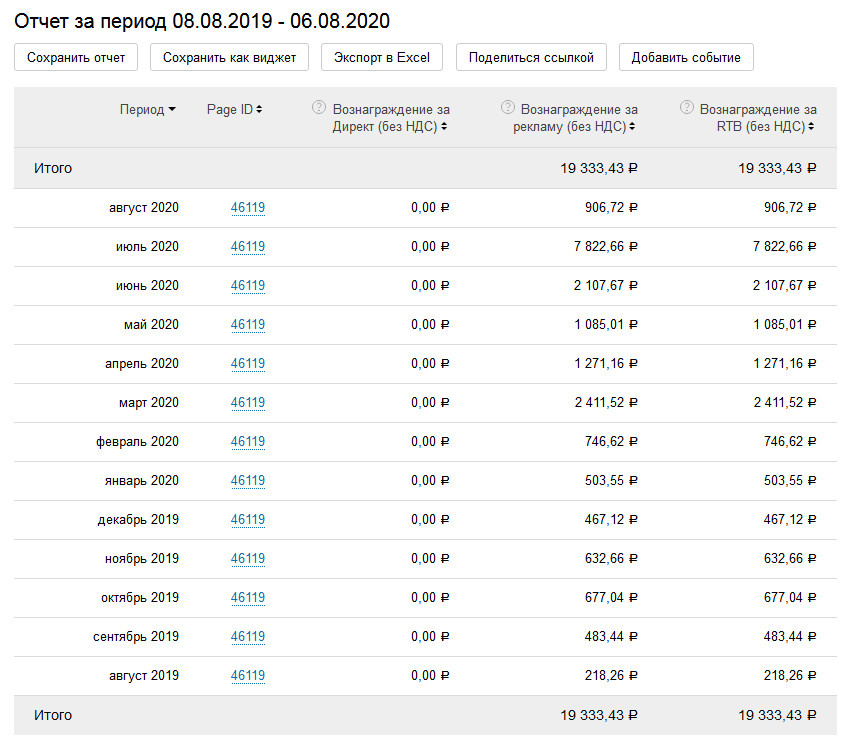The image size is (845, 745).
Task: Click help icon beside Вознаграждение за рекламу
Action: (508, 108)
